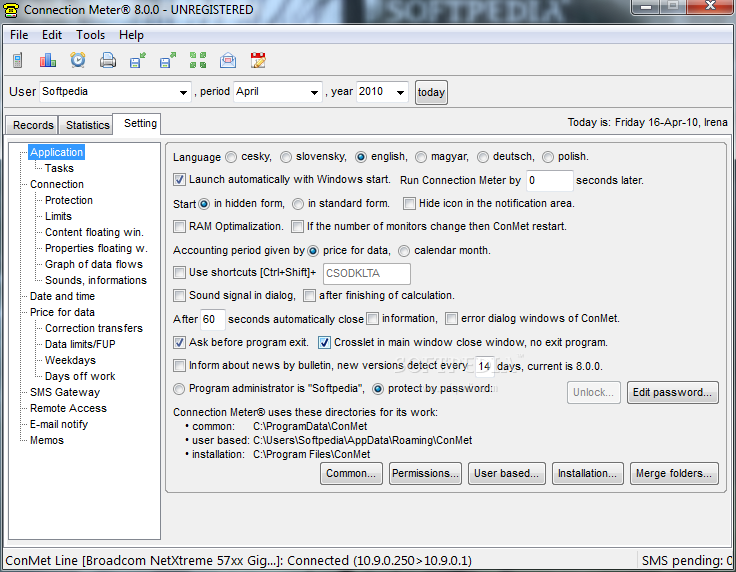Click the auto-close seconds input field

coord(212,320)
